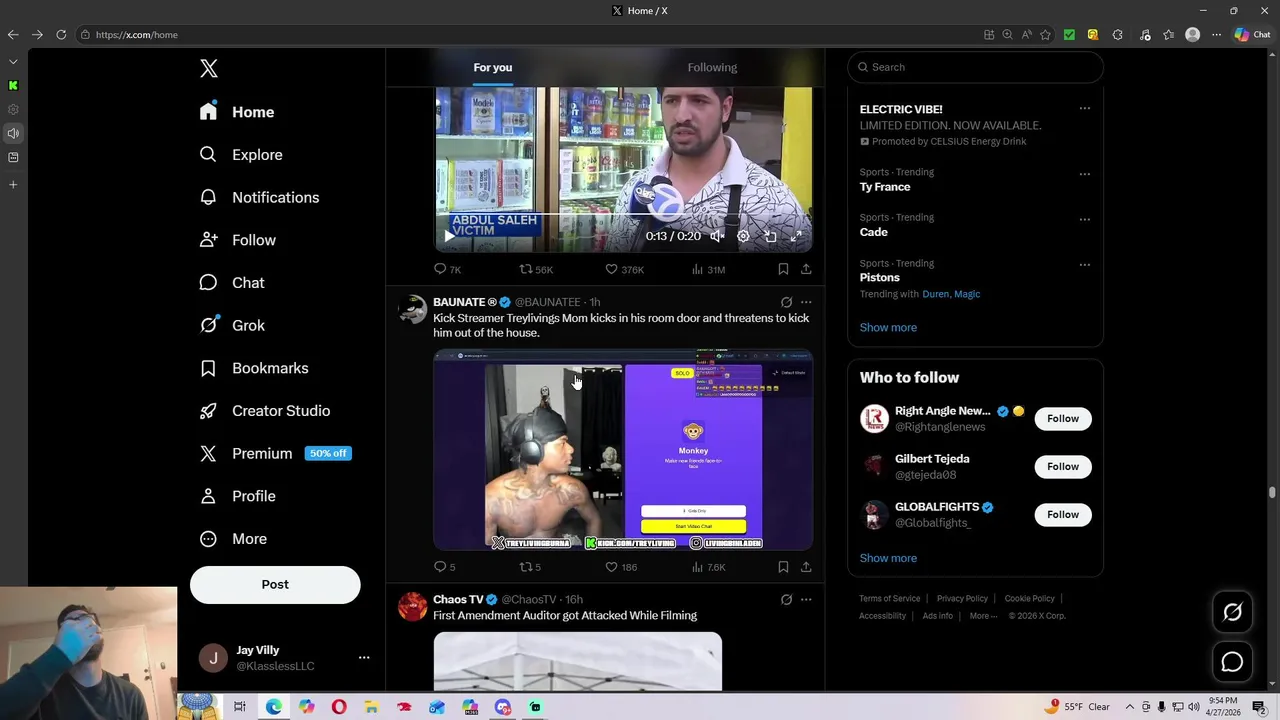Open the floating Grok button
This screenshot has height=720, width=1280.
pos(1232,613)
